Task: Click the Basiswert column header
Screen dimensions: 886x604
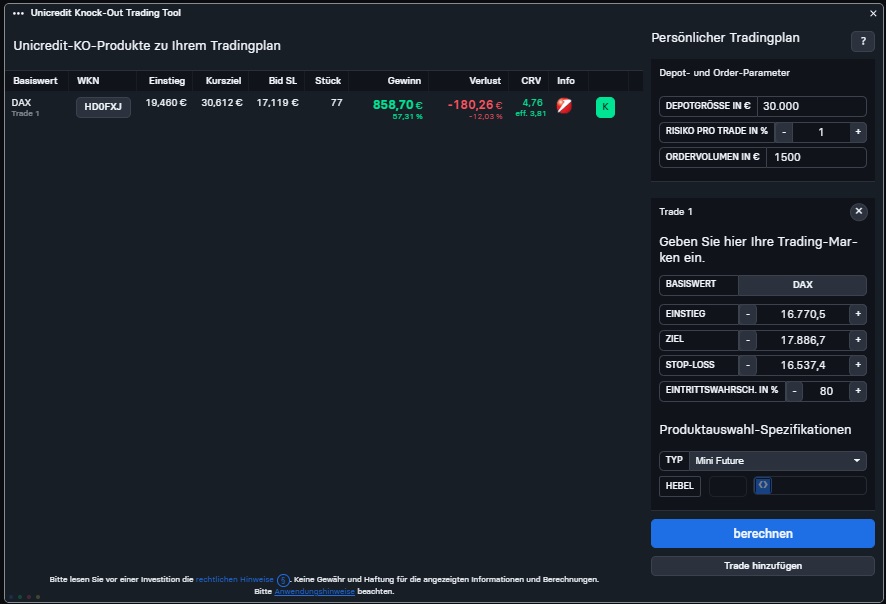Action: pyautogui.click(x=36, y=81)
